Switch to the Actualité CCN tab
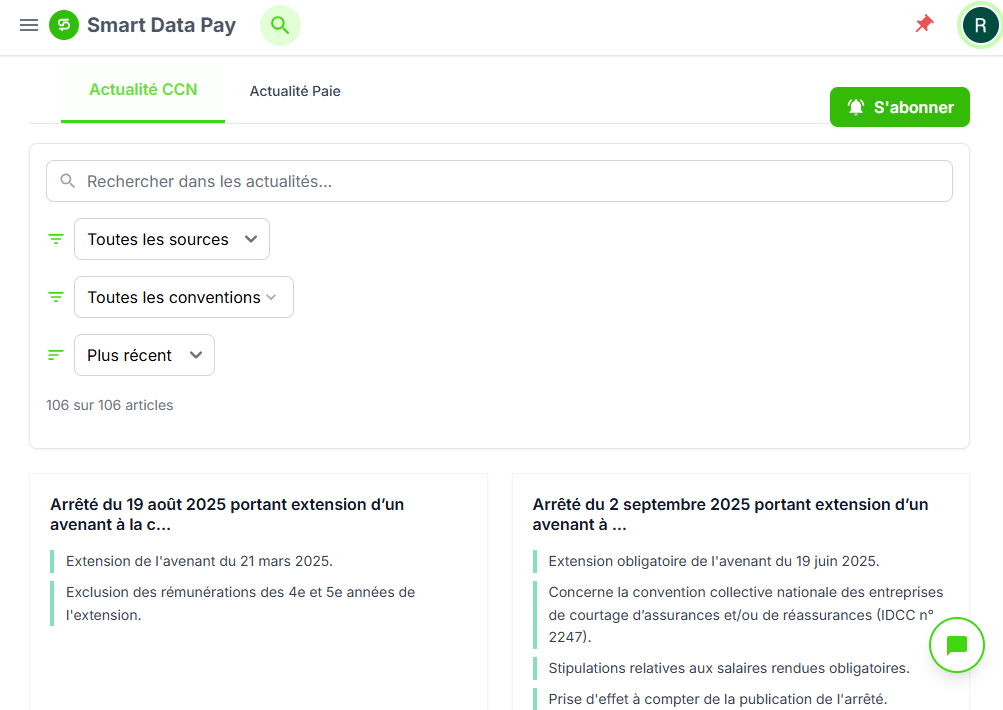This screenshot has height=710, width=1003. [143, 90]
